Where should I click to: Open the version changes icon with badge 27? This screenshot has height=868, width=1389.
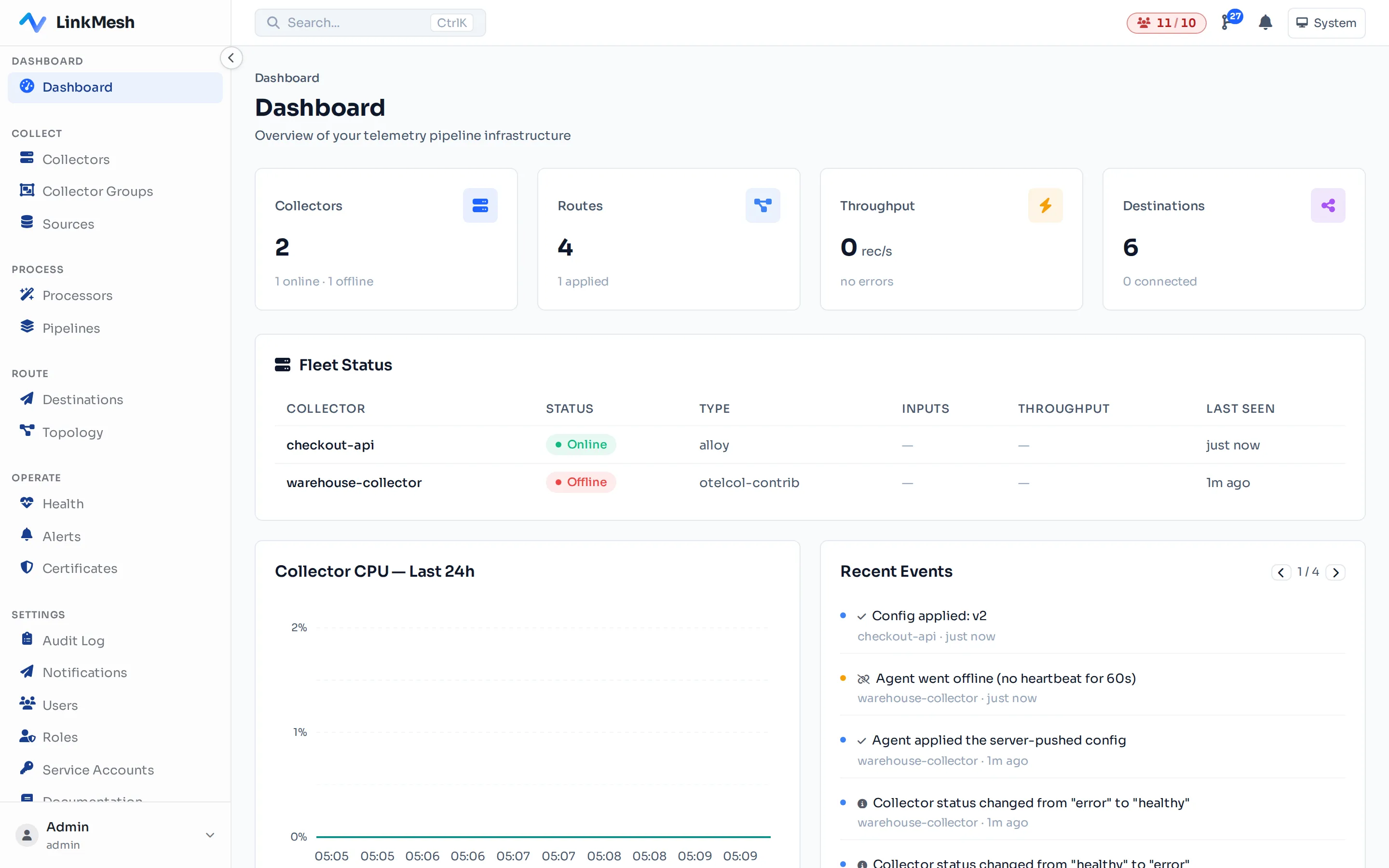click(1231, 21)
